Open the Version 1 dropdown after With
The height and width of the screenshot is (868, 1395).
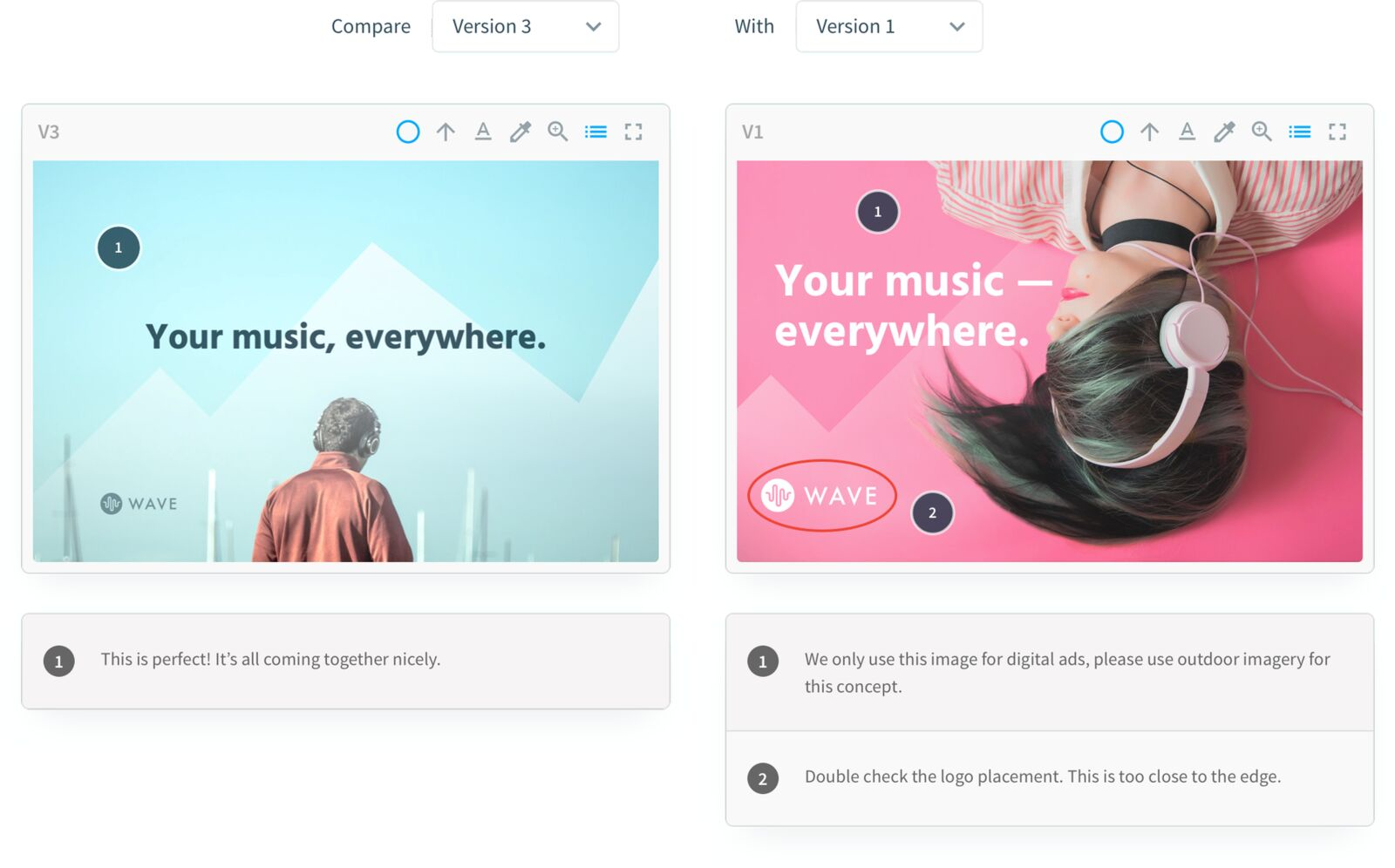(889, 26)
